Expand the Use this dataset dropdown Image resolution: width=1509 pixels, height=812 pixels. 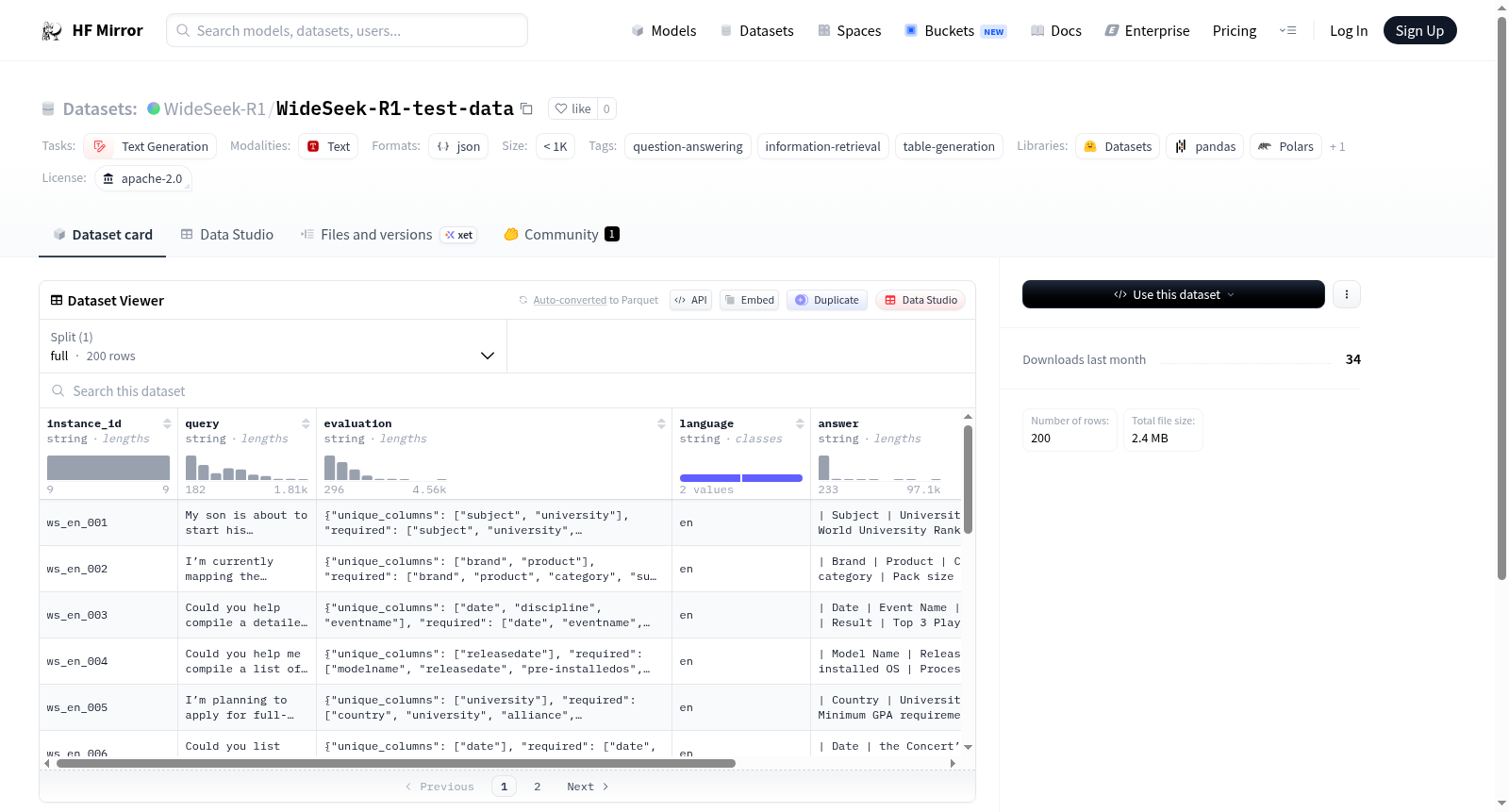point(1173,294)
